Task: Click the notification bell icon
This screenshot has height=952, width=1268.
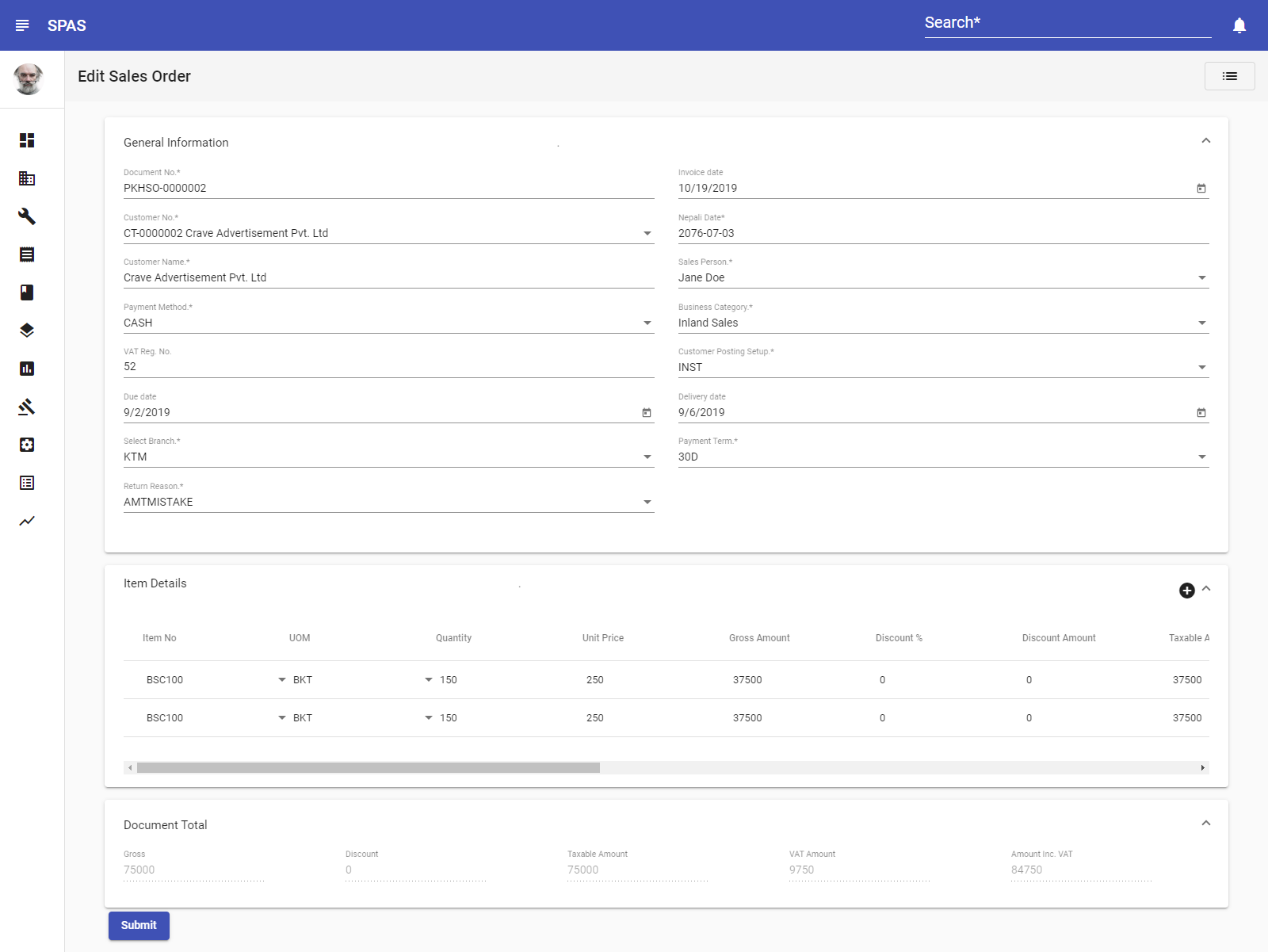Action: 1239,25
